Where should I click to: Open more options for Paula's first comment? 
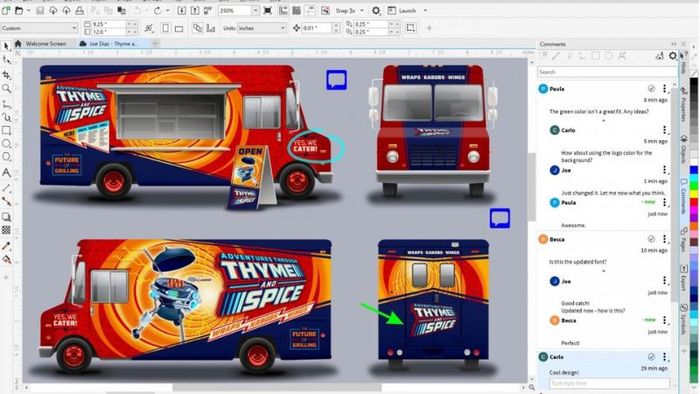[664, 88]
